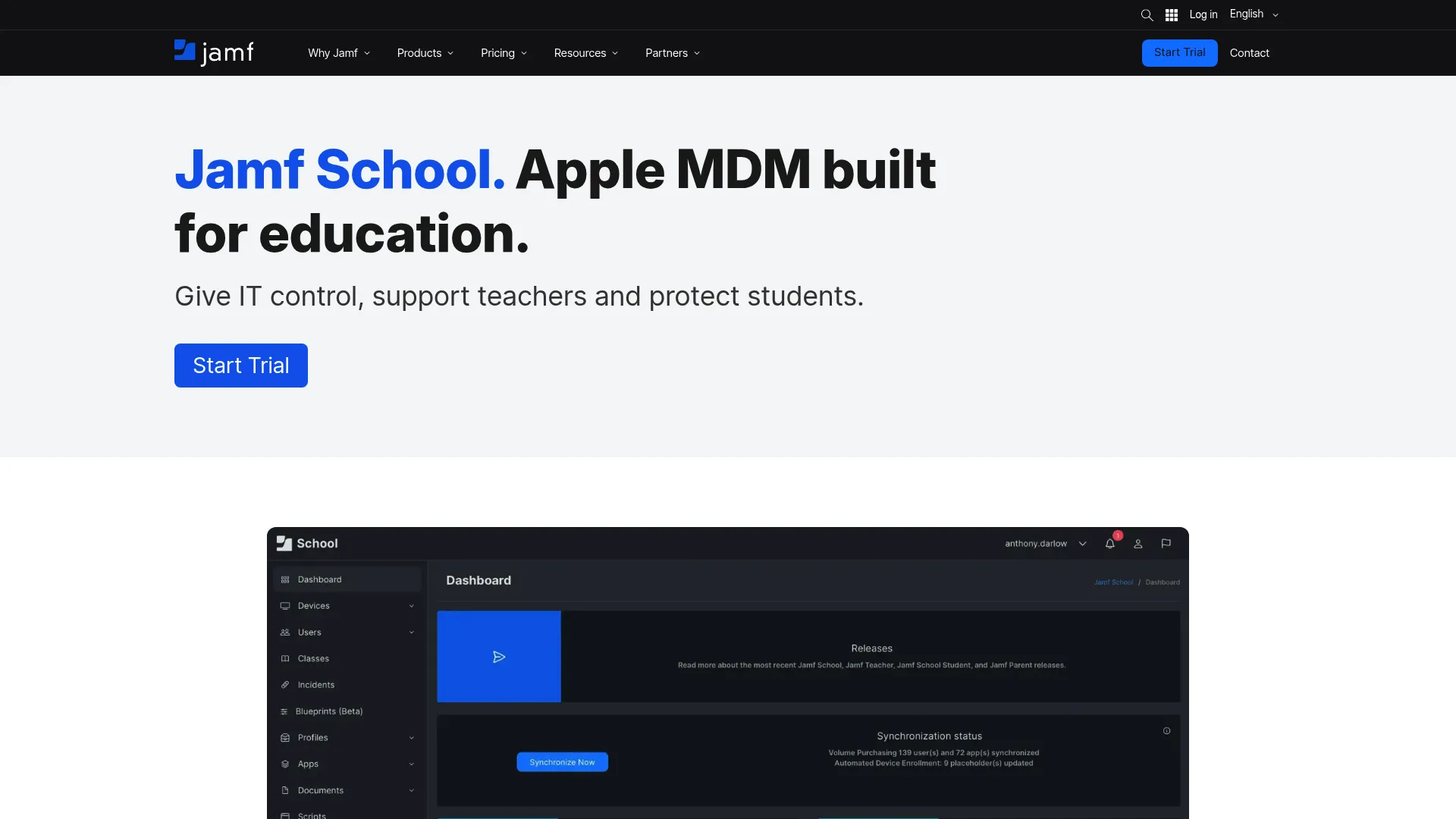The image size is (1456, 819).
Task: Expand the Users chevron in sidebar
Action: (412, 633)
